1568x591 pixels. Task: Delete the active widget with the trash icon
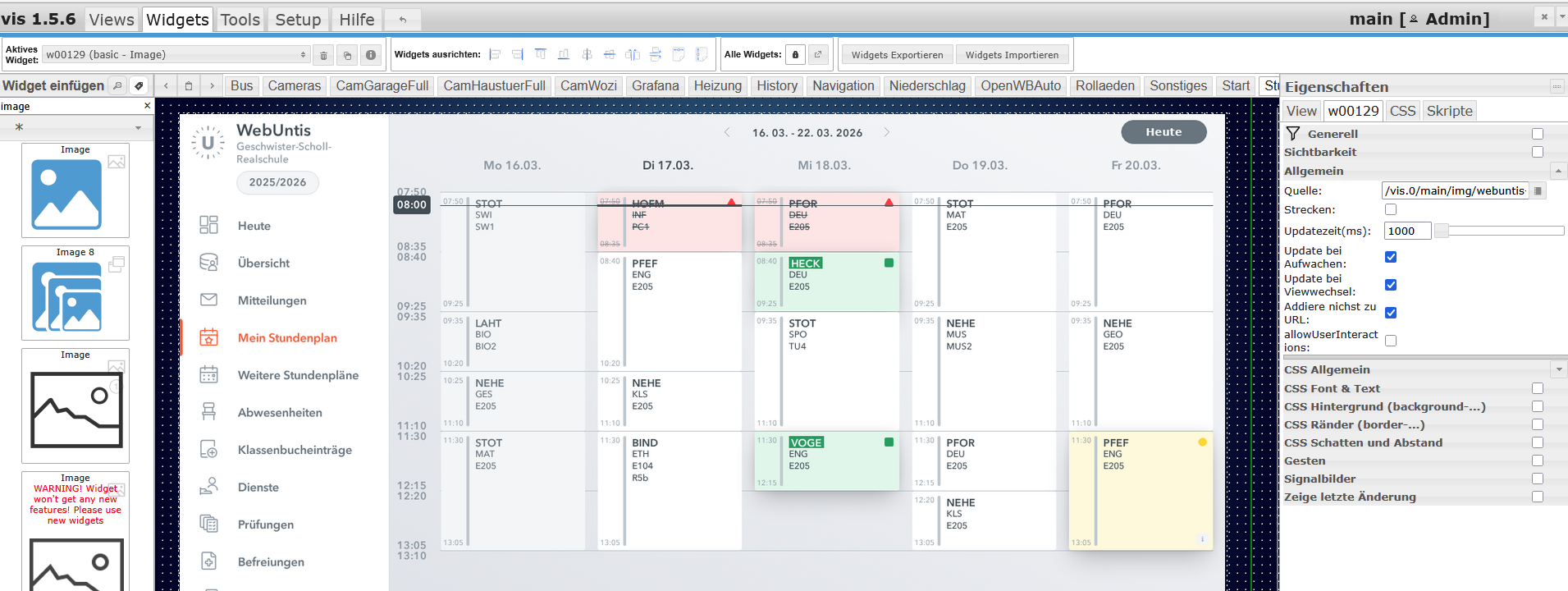[x=323, y=55]
